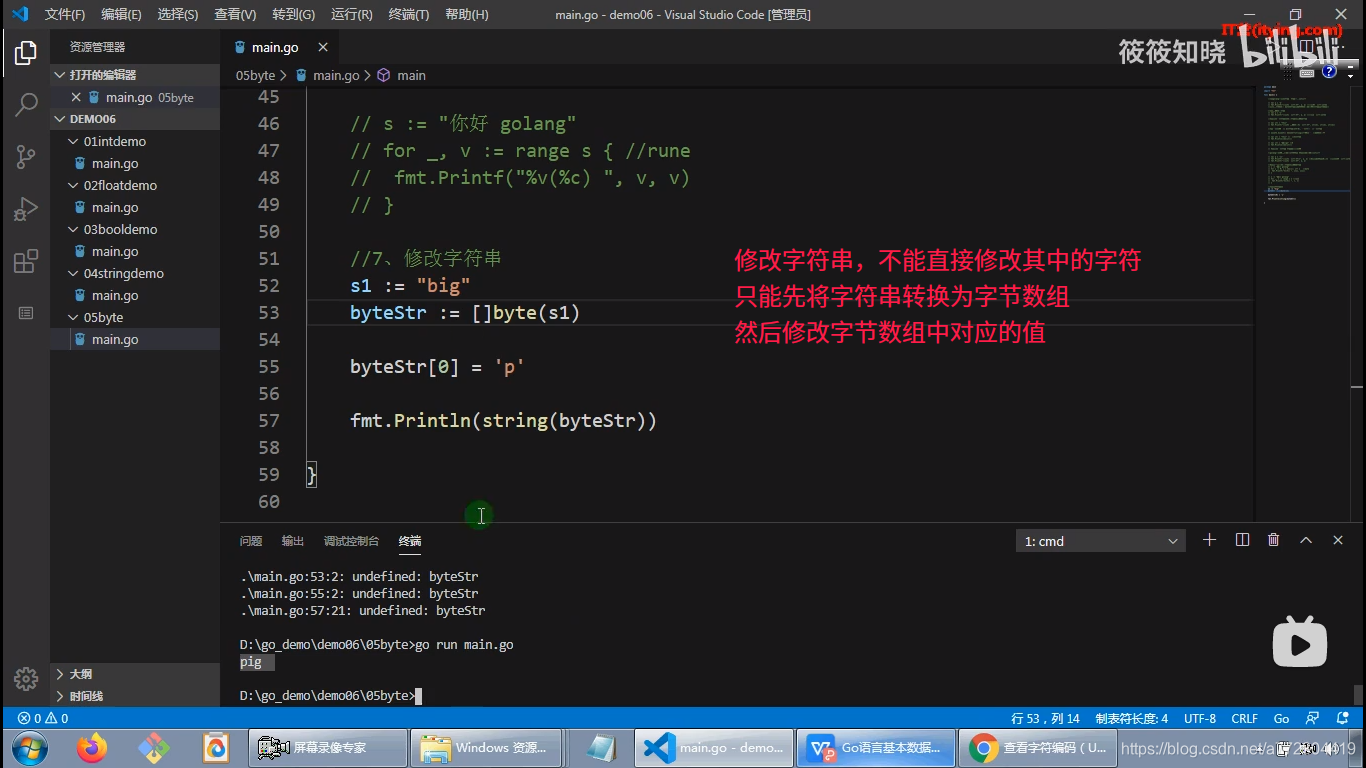Open the 终端(T) menu
The image size is (1366, 768).
coord(409,15)
